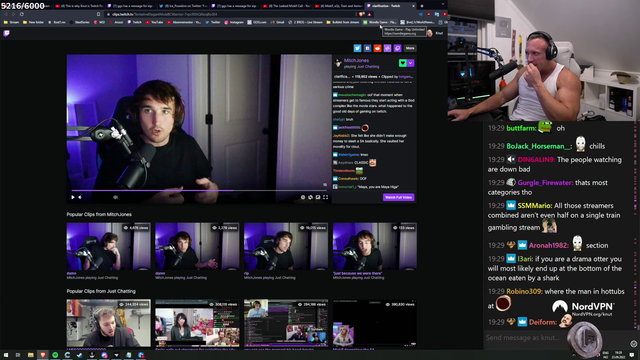Screen dimensions: 640x360
Task: Share the clip on Reddit
Action: pyautogui.click(x=378, y=48)
